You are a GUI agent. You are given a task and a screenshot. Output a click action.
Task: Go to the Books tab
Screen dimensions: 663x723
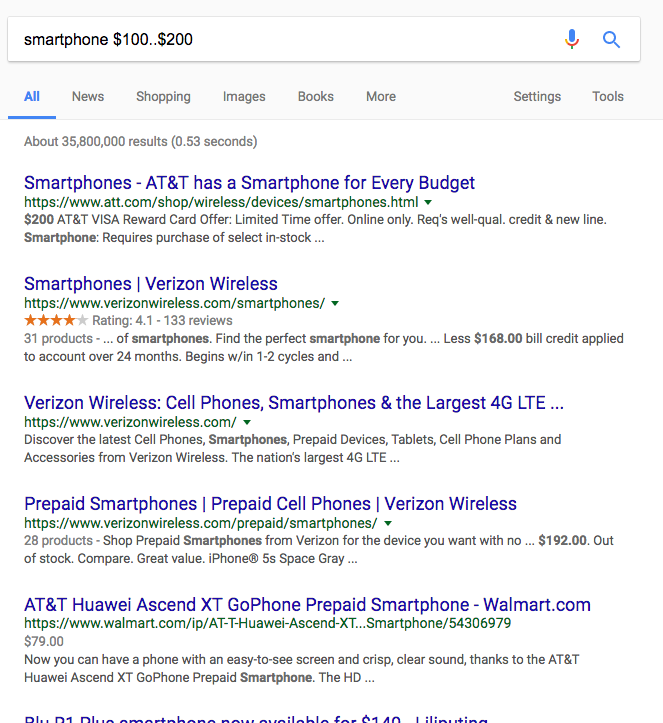[315, 97]
